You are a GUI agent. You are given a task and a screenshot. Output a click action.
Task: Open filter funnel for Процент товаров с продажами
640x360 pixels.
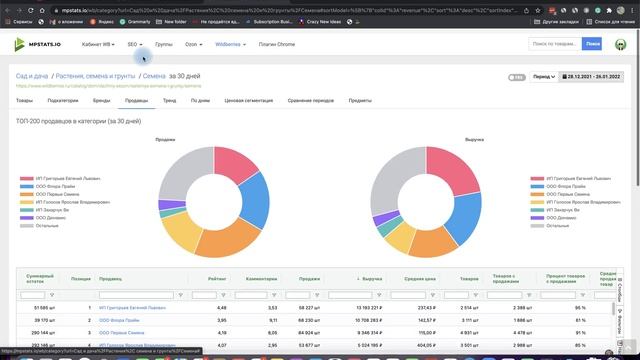point(583,295)
